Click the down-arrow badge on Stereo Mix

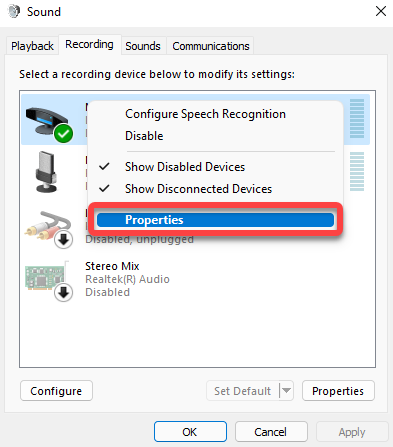tap(63, 292)
